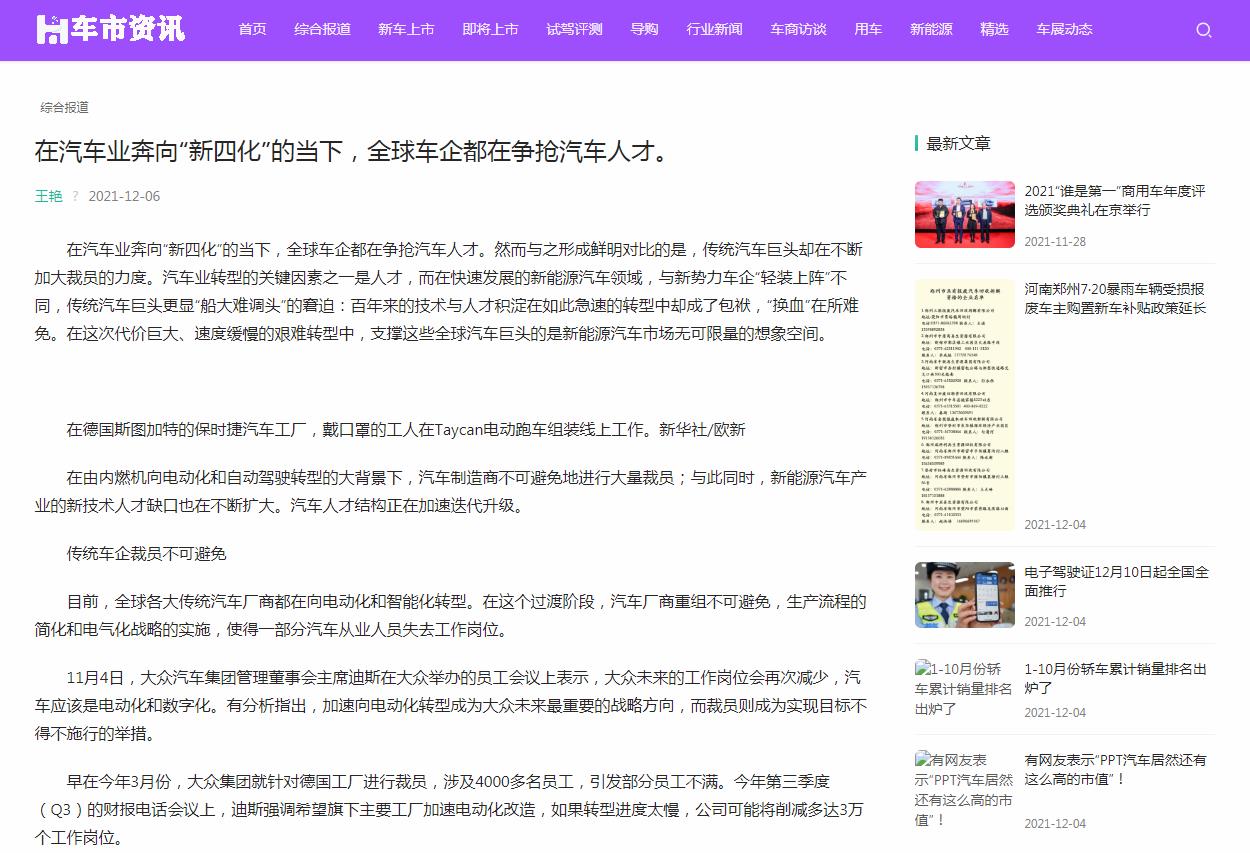
Task: Select 新车上市 in the top navigation
Action: click(406, 29)
